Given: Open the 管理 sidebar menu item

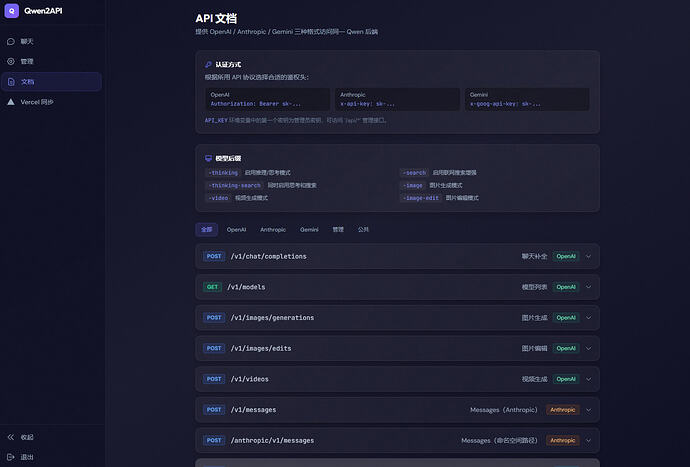Looking at the screenshot, I should [x=51, y=62].
